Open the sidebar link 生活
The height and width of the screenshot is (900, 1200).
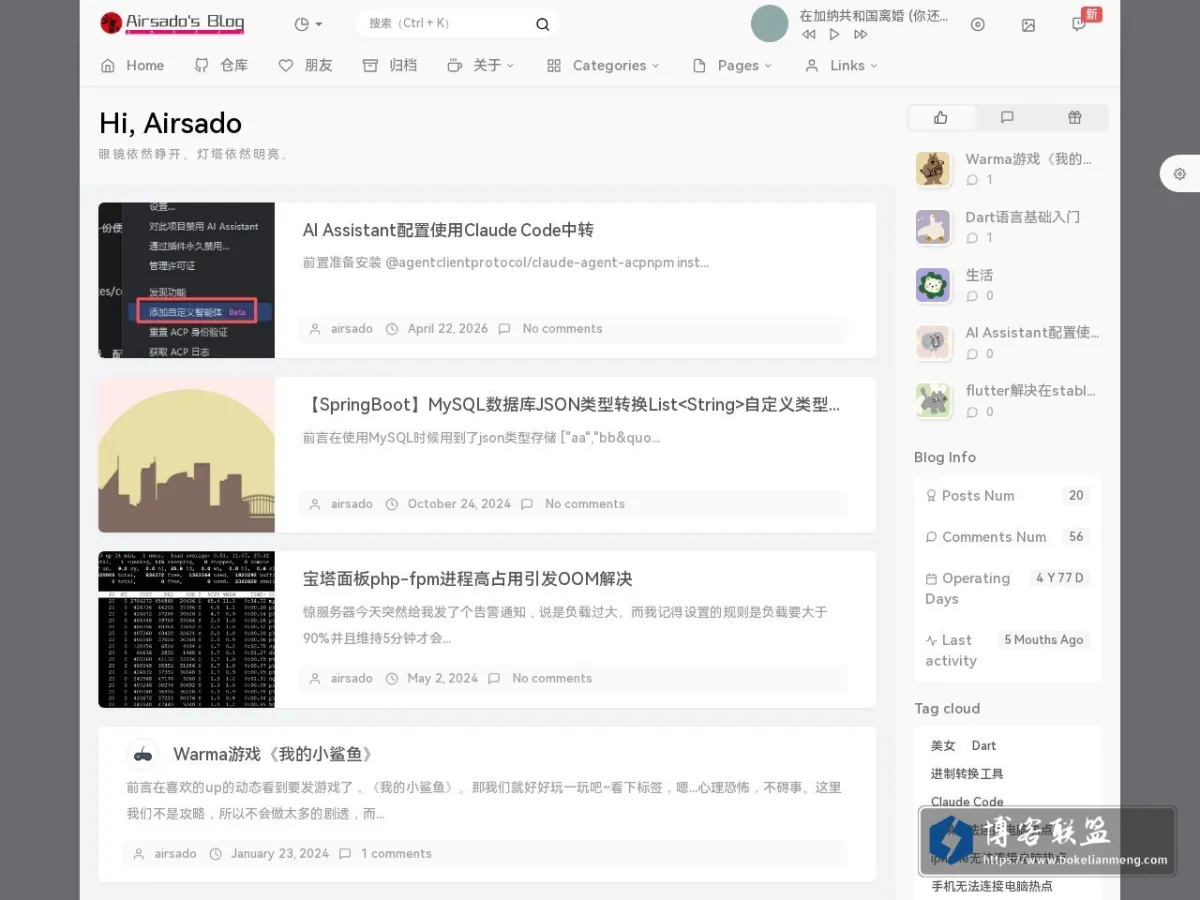pos(979,275)
